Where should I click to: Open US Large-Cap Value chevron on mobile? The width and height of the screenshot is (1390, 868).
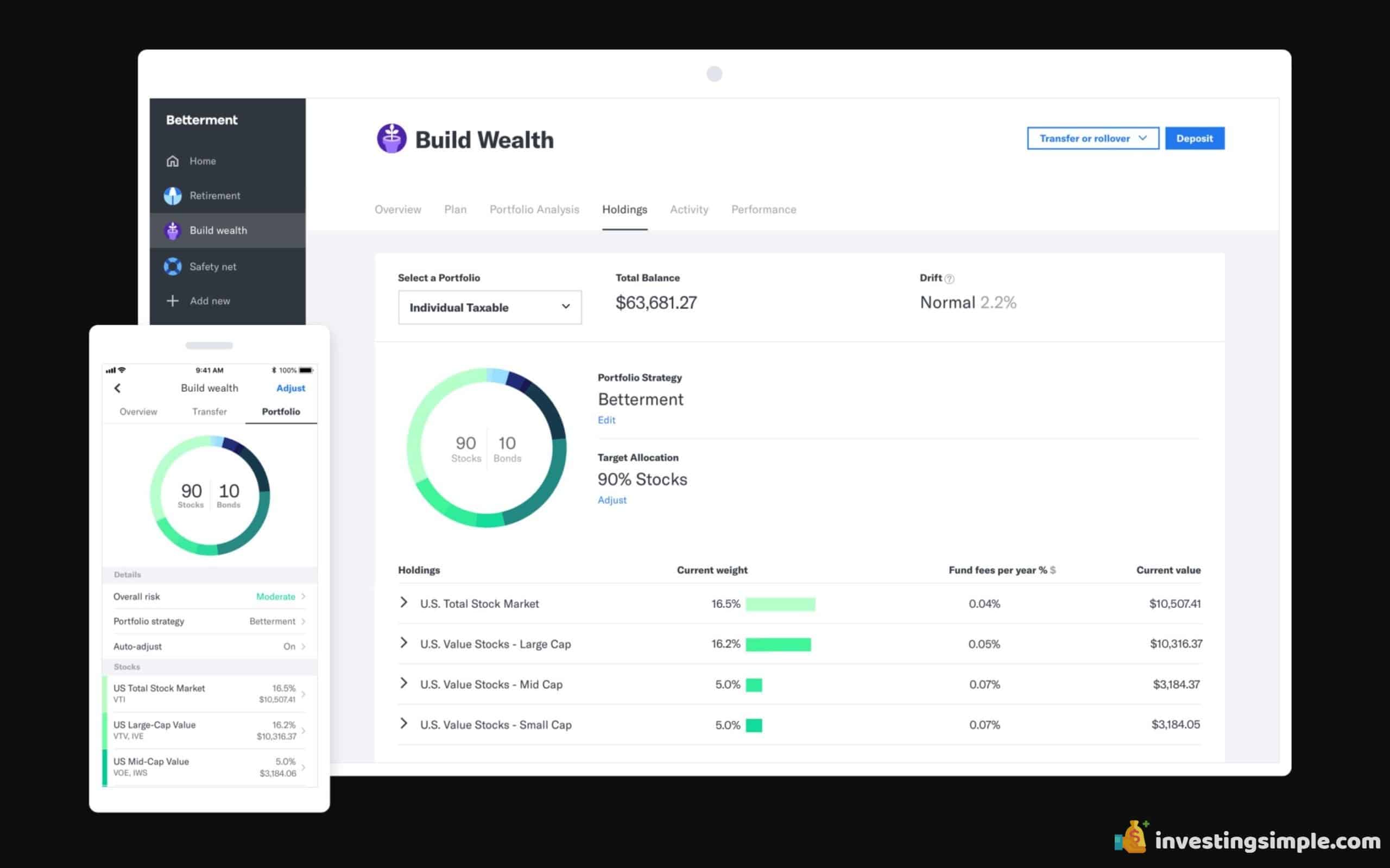click(x=303, y=731)
